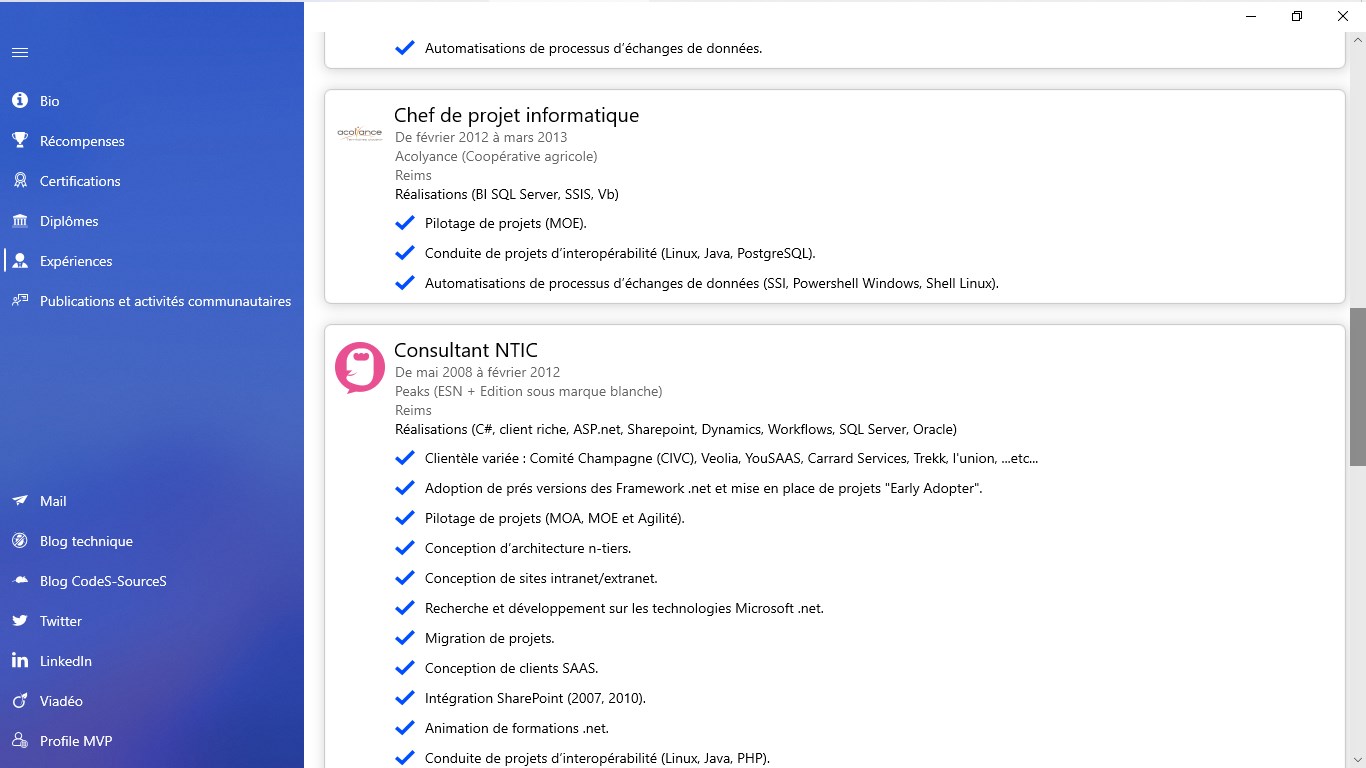1366x768 pixels.
Task: Toggle the hamburger navigation menu
Action: [20, 53]
